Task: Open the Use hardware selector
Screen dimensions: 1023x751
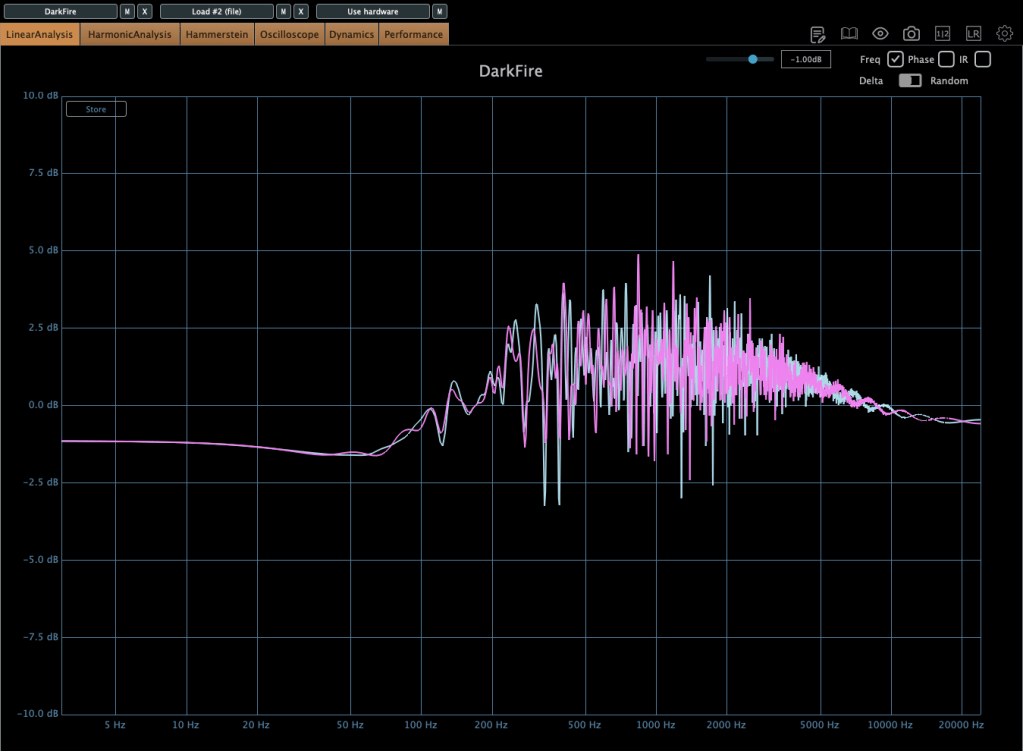Action: coord(372,12)
